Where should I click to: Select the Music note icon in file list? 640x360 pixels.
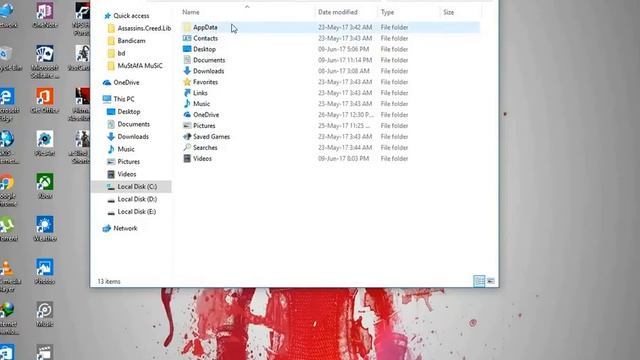(187, 104)
